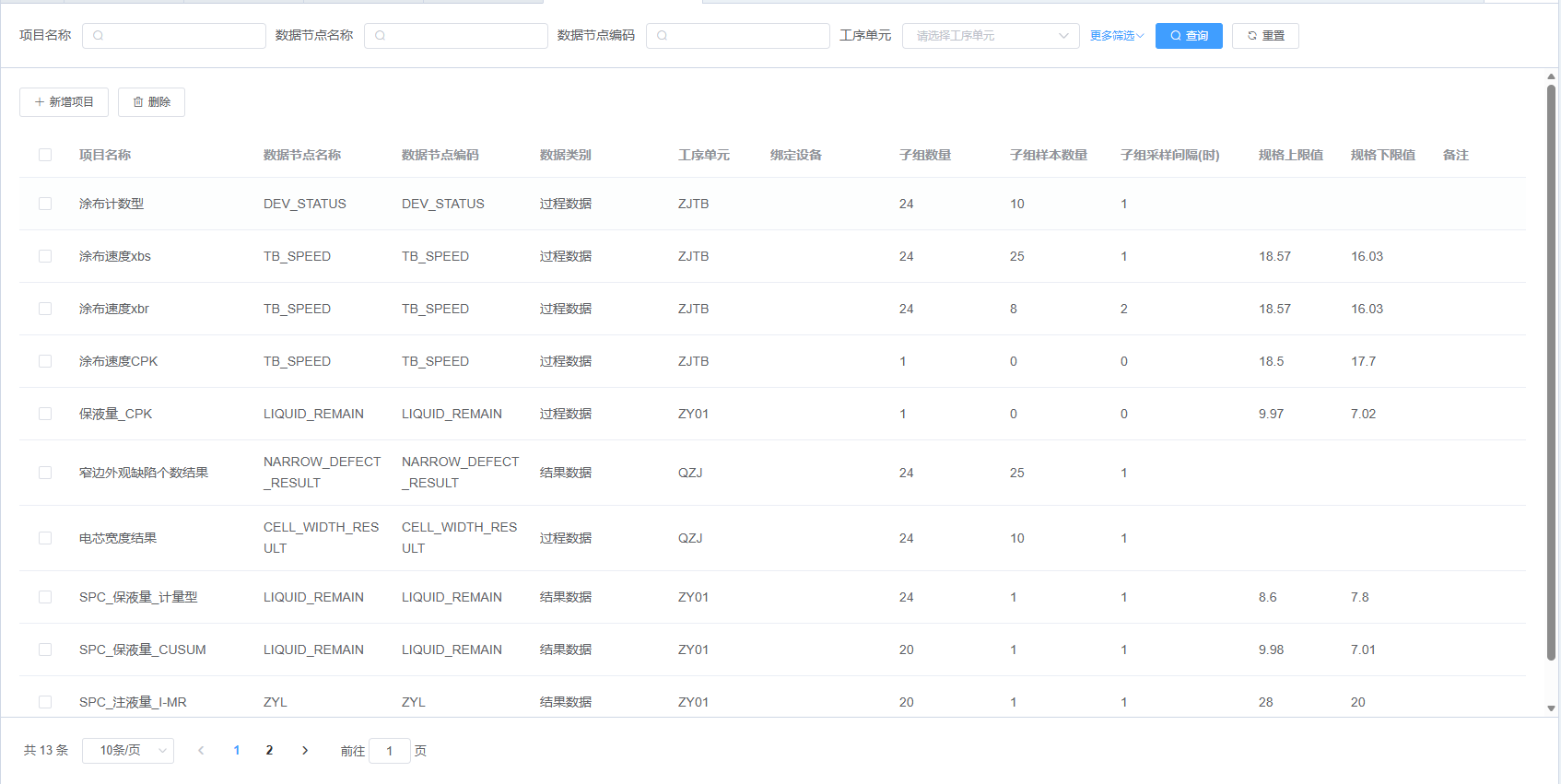1561x784 pixels.
Task: Check the 电芯宽度结果 row checkbox
Action: pyautogui.click(x=45, y=538)
